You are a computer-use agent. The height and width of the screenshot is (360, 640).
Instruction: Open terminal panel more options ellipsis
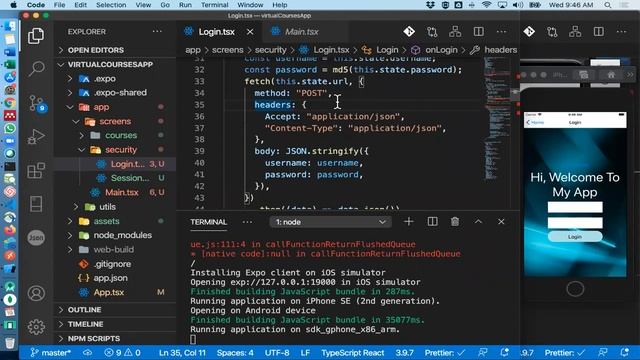[247, 222]
